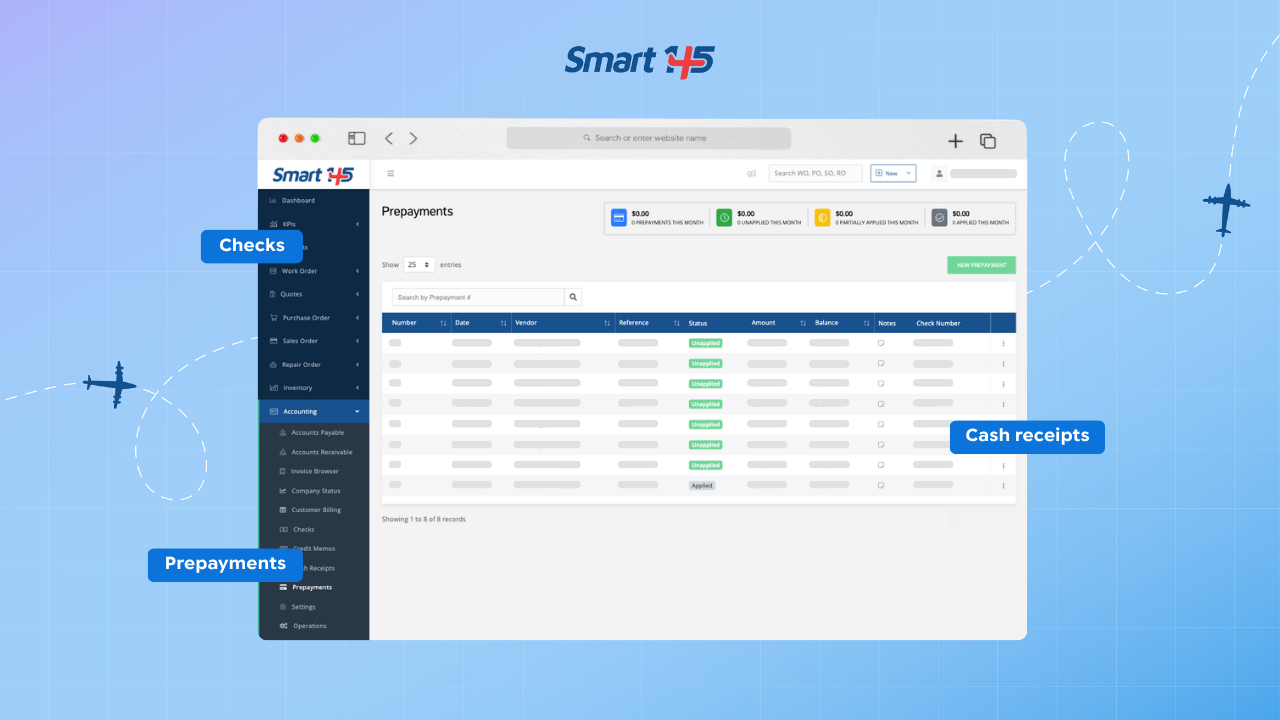
Task: Sort by Vendor using the sort arrows
Action: tap(607, 323)
